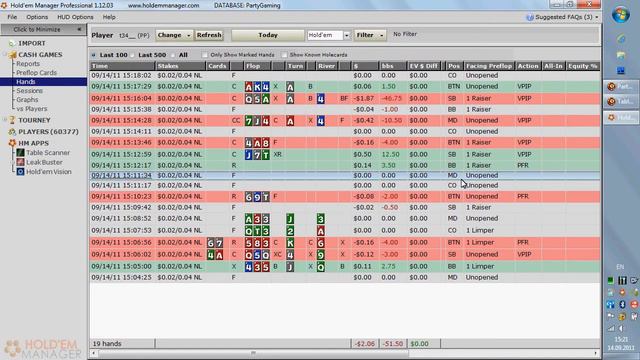Click the Hold'em Manager title bar icon

coord(4,5)
